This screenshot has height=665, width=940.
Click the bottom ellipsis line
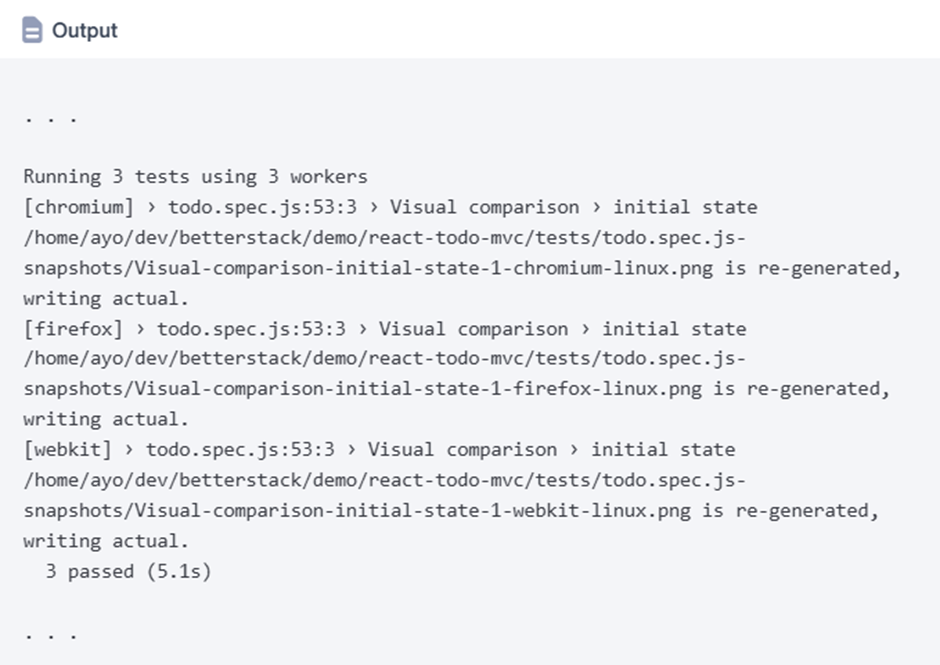(x=50, y=634)
